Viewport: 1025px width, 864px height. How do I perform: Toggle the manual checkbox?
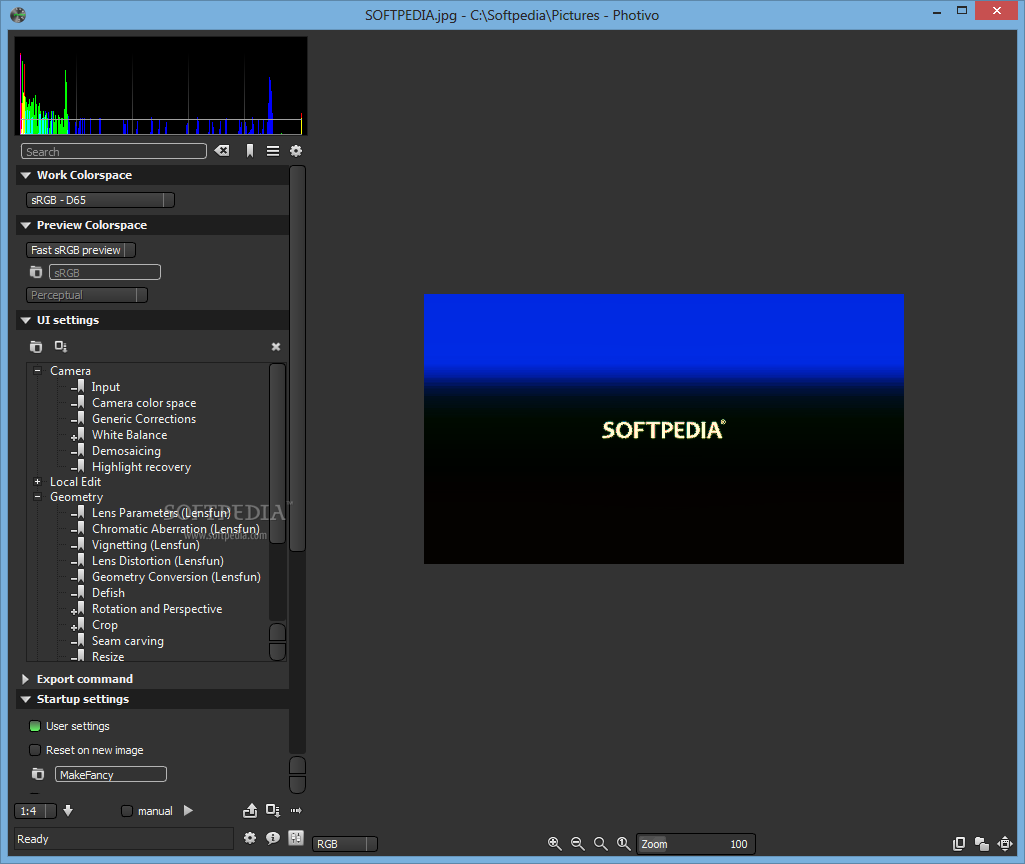(127, 811)
